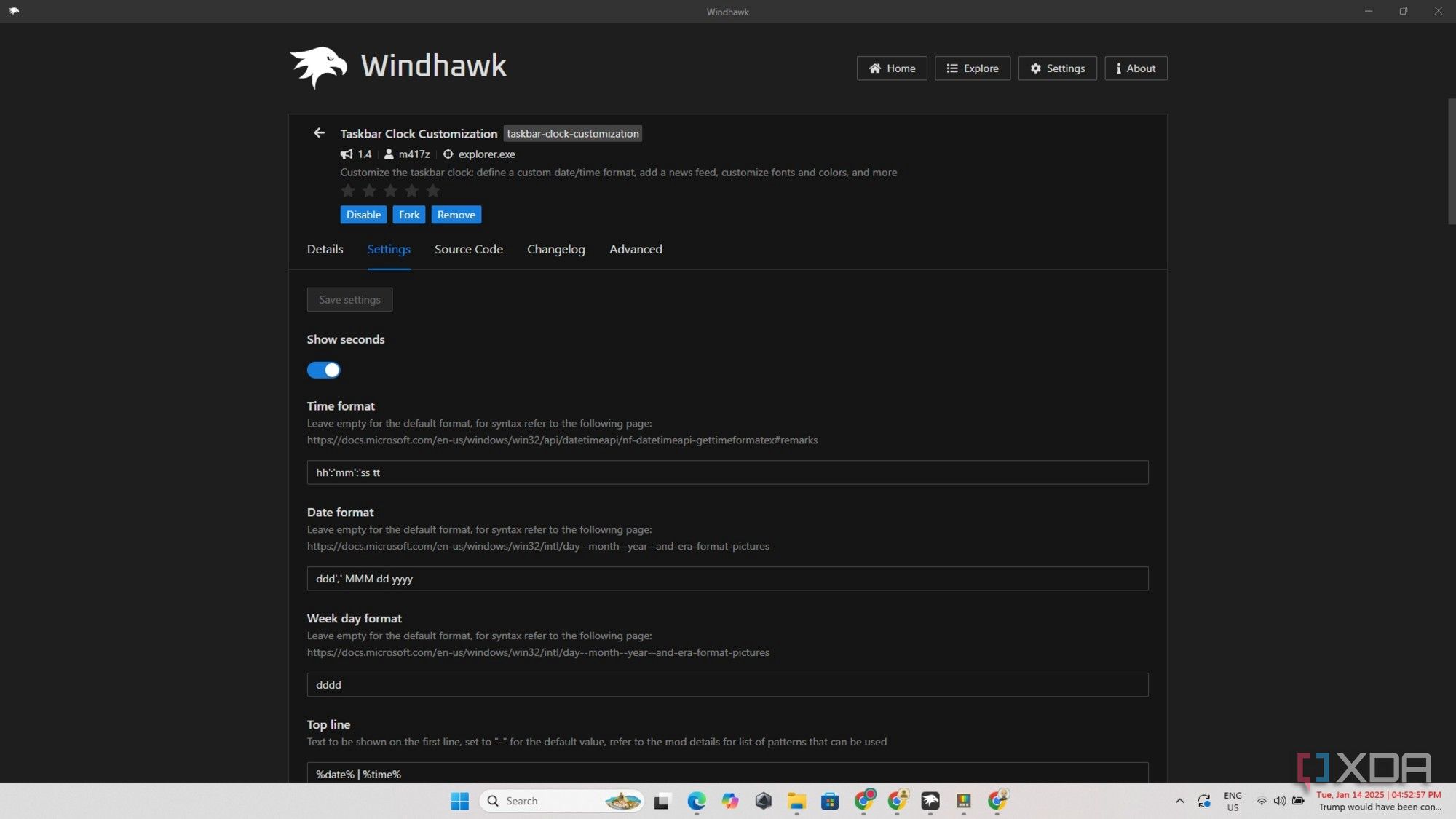Open the Advanced tab
The image size is (1456, 819).
pyautogui.click(x=636, y=249)
